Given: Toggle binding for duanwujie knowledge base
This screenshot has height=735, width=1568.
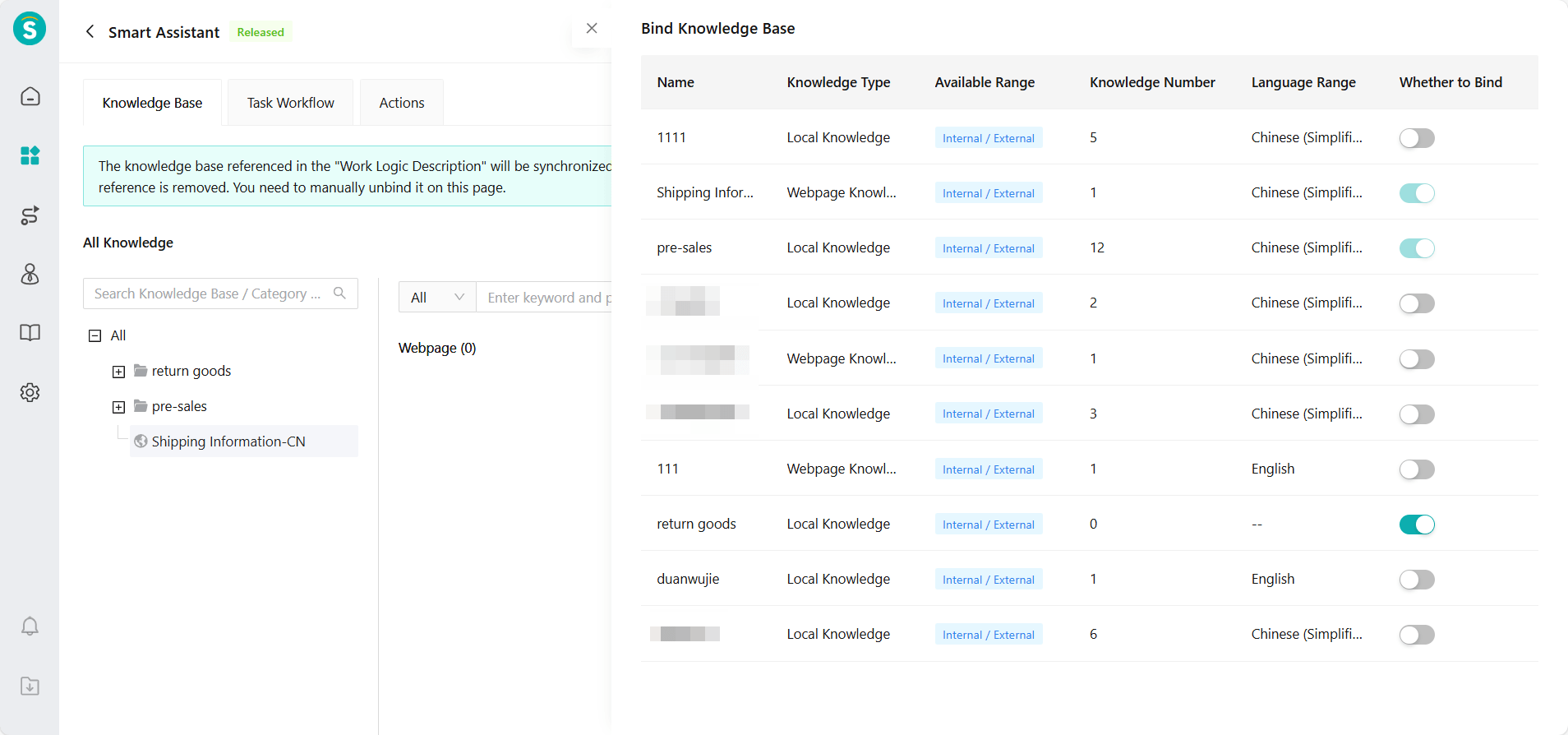Looking at the screenshot, I should point(1416,580).
